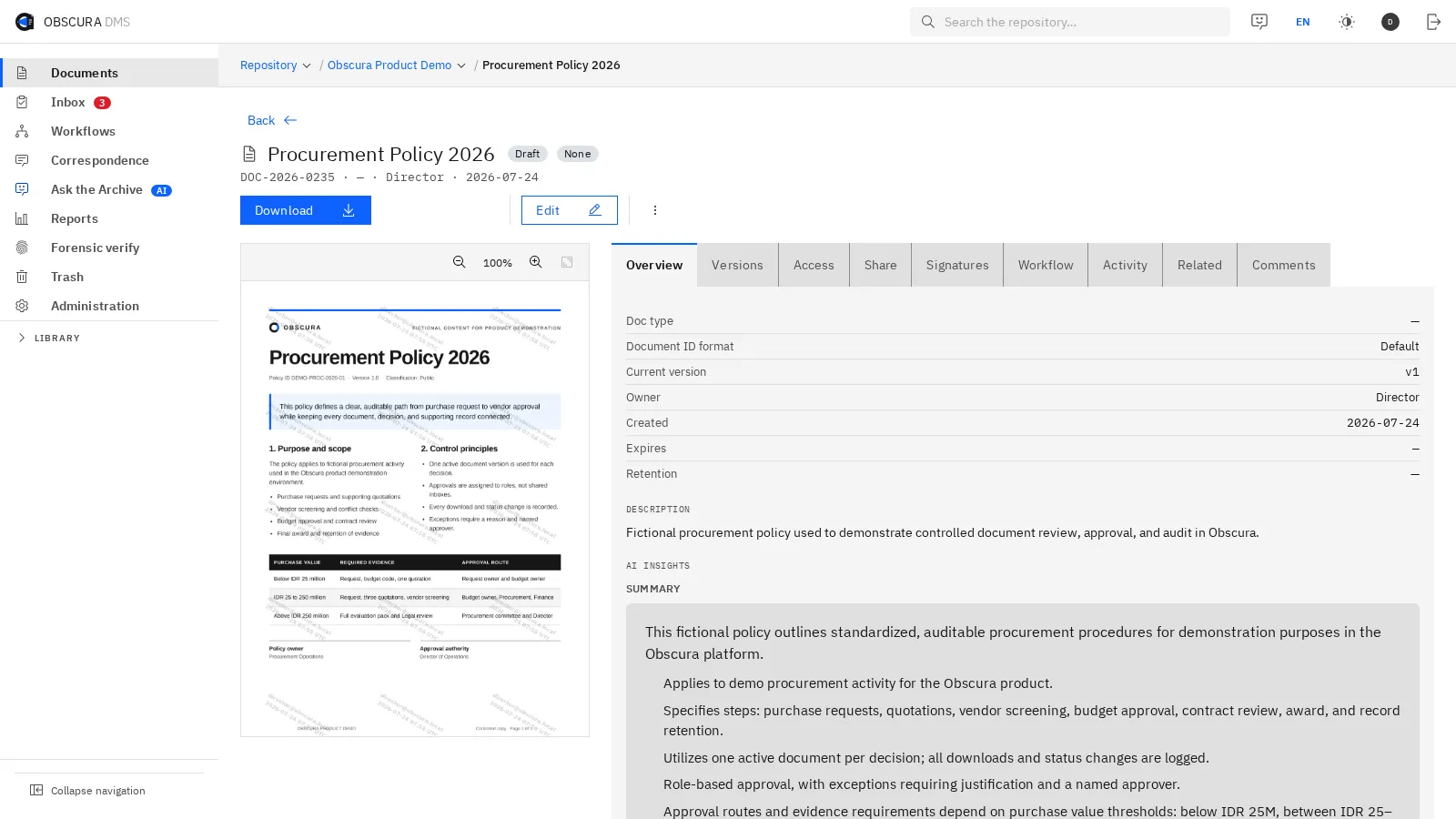Screen dimensions: 1456x819
Task: Toggle the light/dark theme icon
Action: coord(1347,22)
